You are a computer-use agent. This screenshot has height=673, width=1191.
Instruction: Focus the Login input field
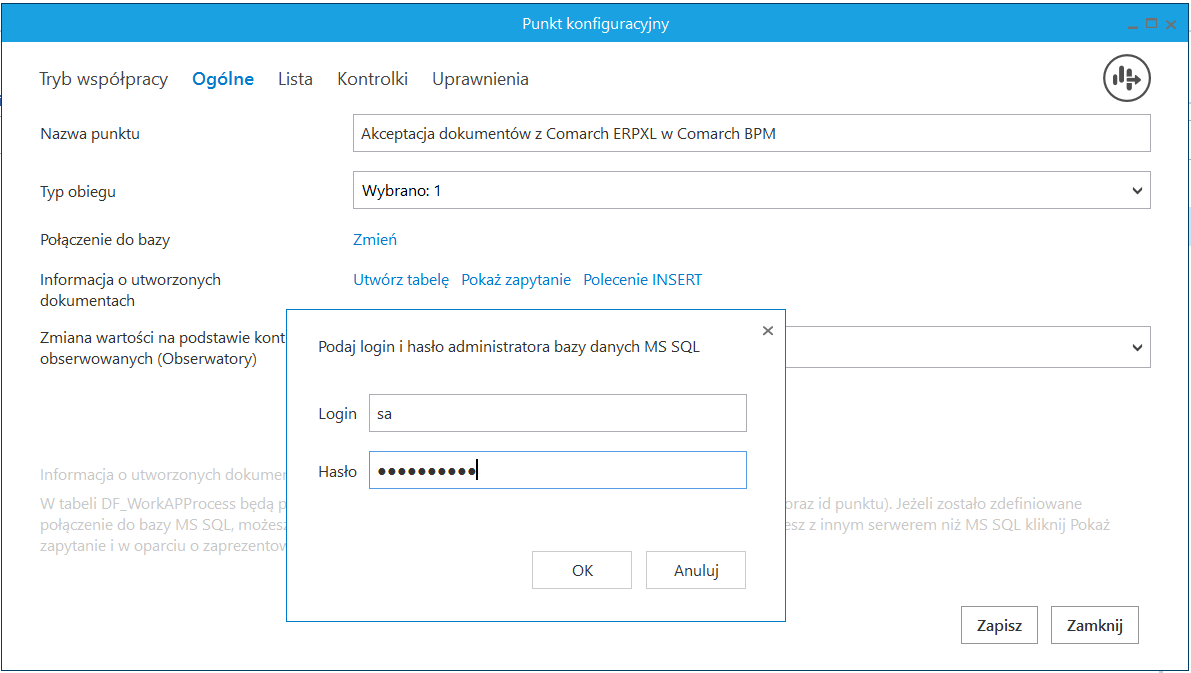(x=557, y=413)
